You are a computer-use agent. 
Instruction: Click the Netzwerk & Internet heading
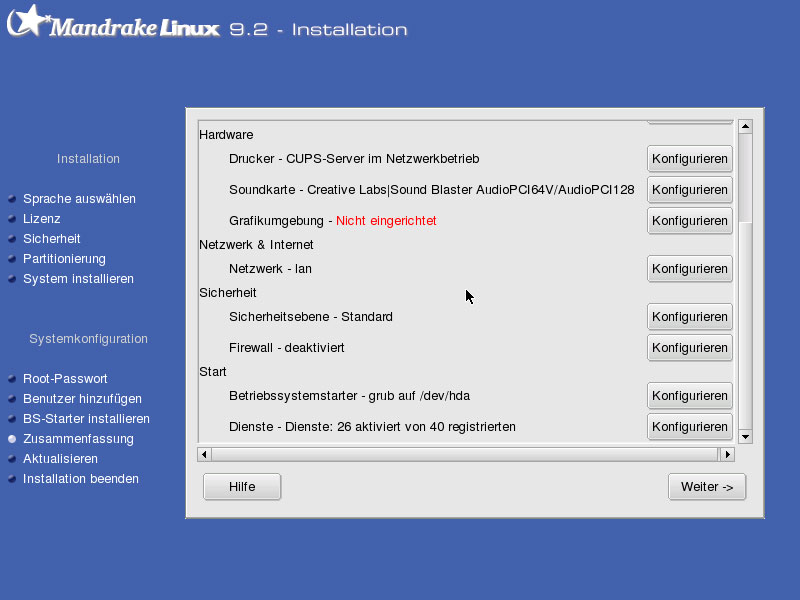point(256,245)
